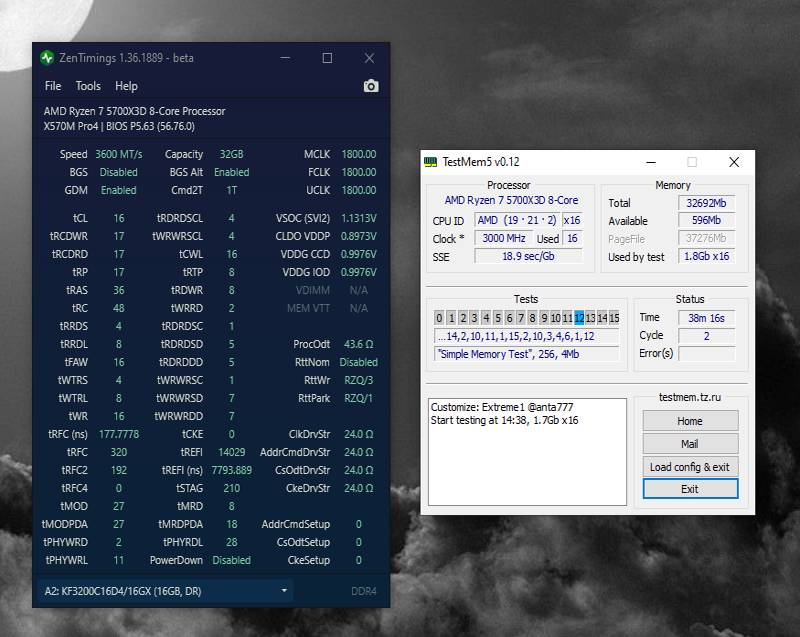Click the TestMem5 title bar app icon
This screenshot has height=637, width=800.
point(430,162)
